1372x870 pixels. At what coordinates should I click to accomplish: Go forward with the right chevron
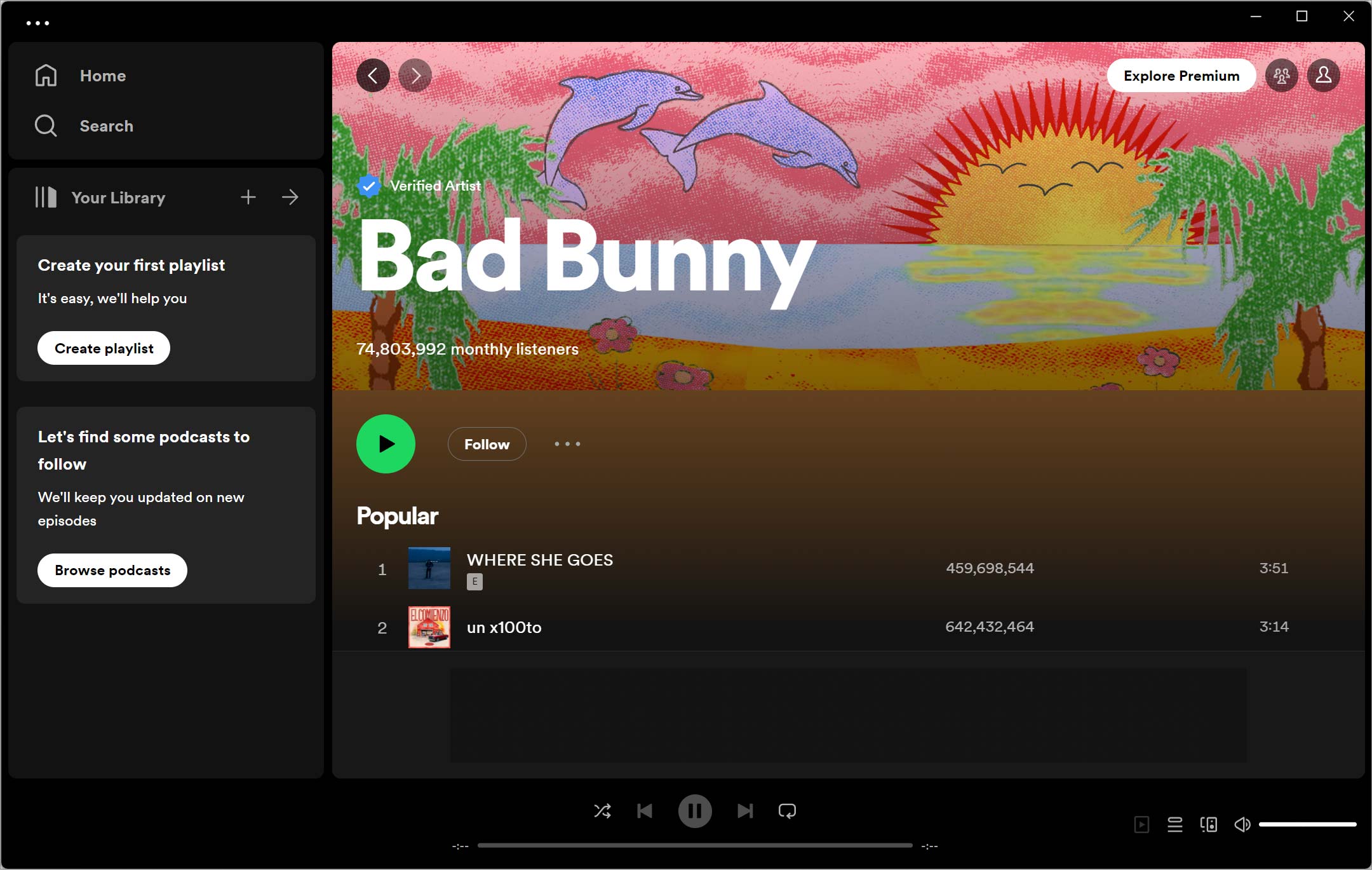point(415,76)
